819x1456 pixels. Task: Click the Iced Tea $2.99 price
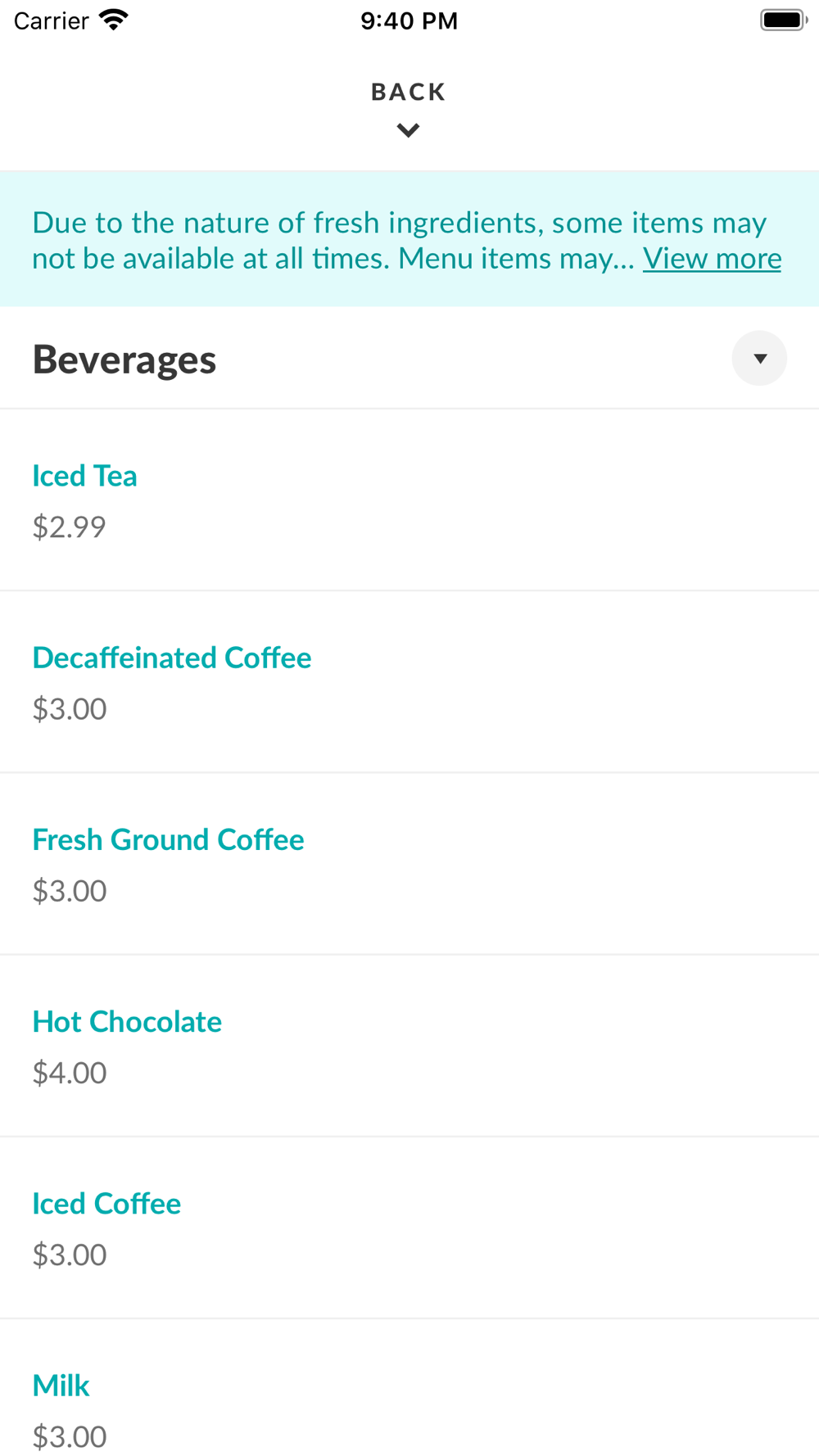tap(69, 527)
